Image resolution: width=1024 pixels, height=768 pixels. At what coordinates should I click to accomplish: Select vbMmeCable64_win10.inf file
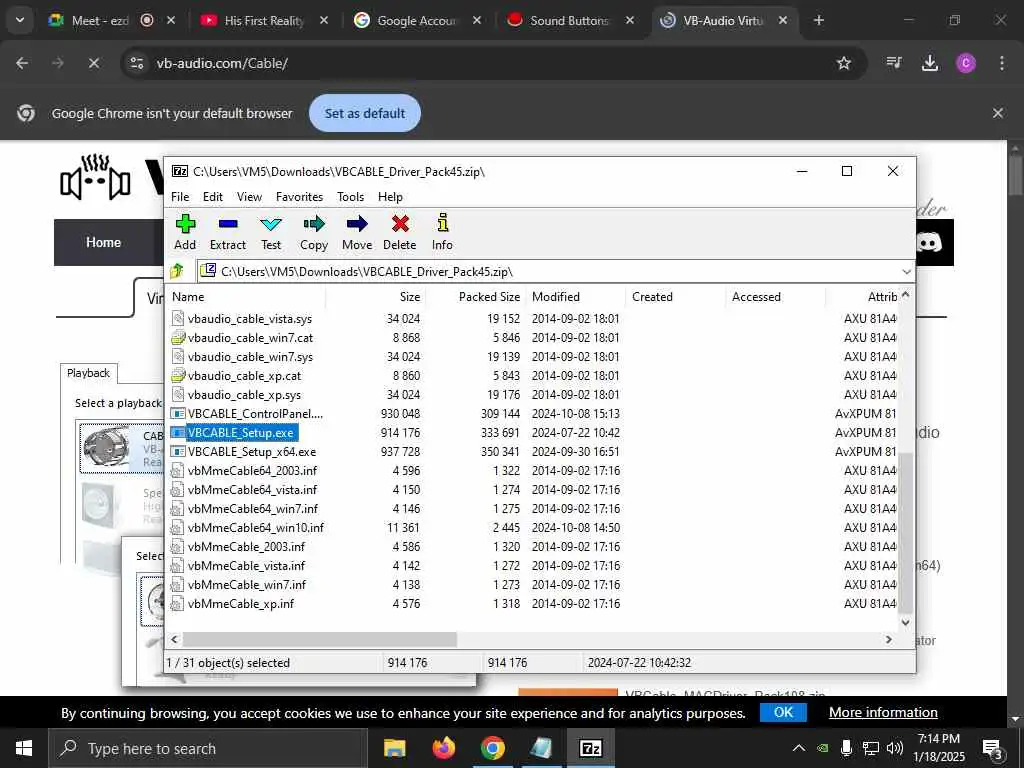pyautogui.click(x=255, y=527)
